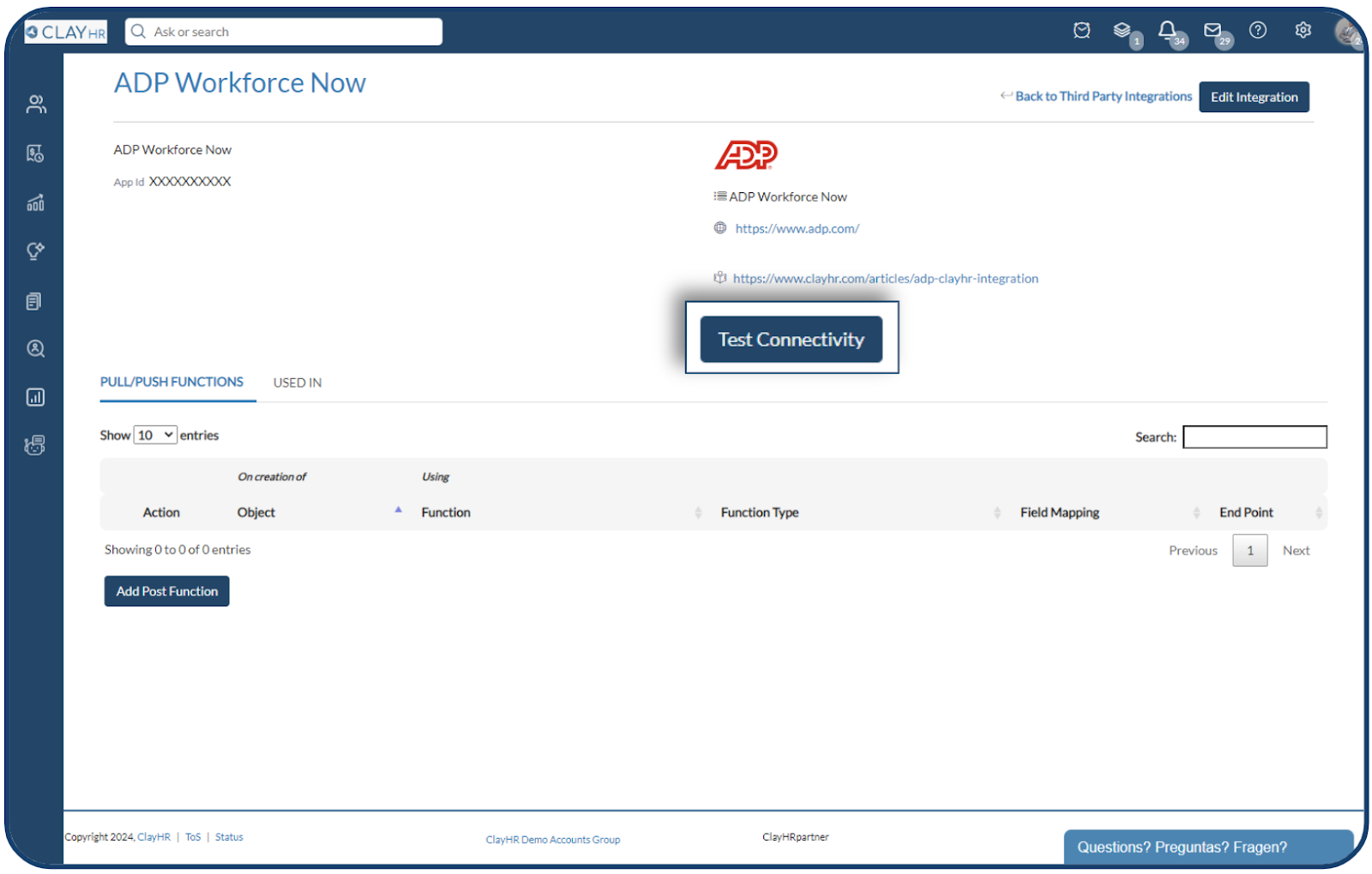Image resolution: width=1372 pixels, height=874 pixels.
Task: Click the App Id XXXXXXXXXX value
Action: pyautogui.click(x=190, y=181)
